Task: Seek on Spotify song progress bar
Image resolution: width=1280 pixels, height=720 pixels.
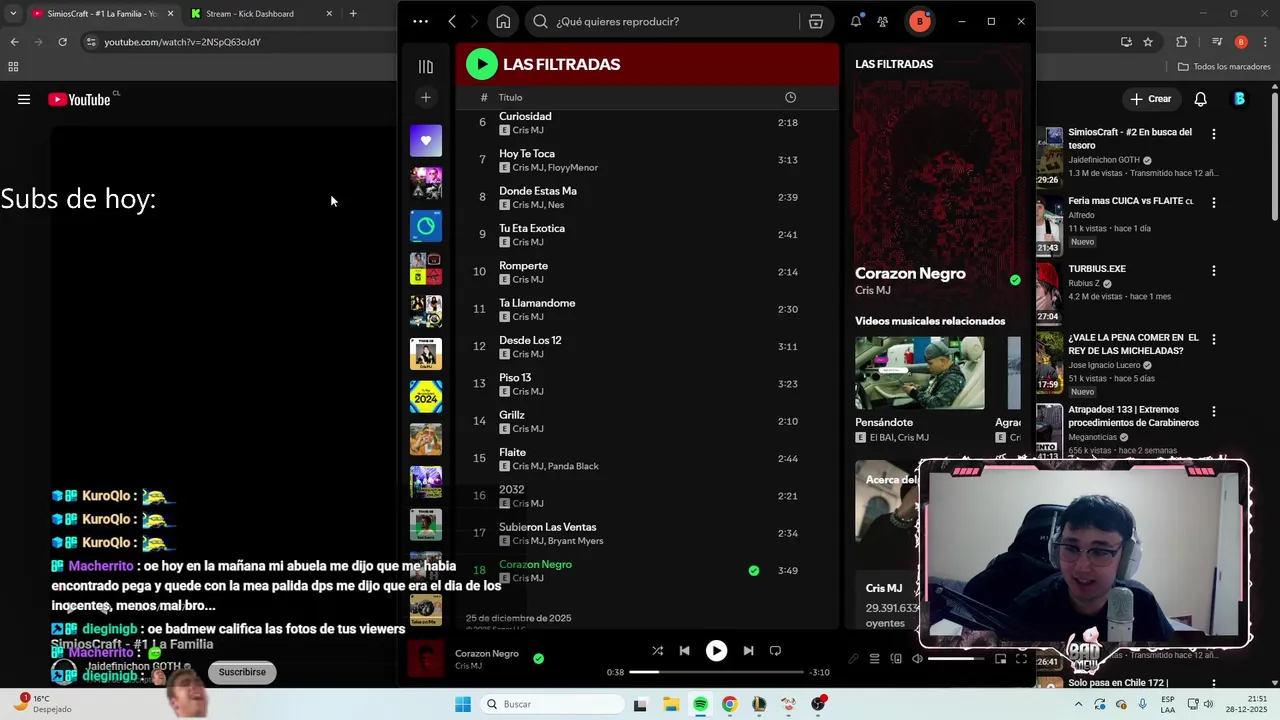Action: pos(716,672)
